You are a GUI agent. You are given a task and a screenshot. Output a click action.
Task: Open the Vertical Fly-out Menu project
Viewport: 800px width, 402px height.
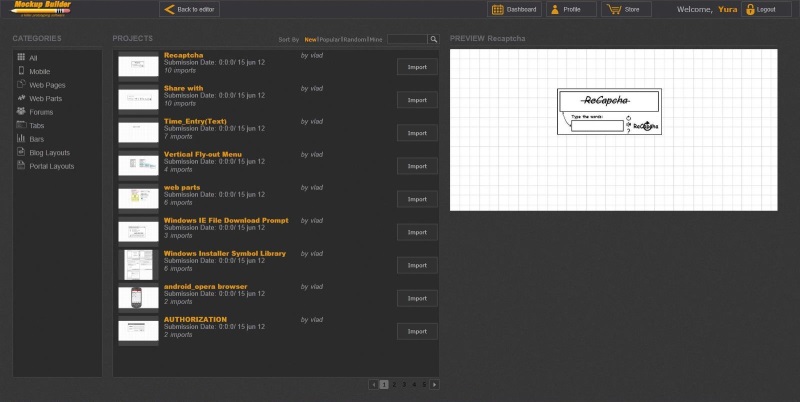[x=203, y=154]
